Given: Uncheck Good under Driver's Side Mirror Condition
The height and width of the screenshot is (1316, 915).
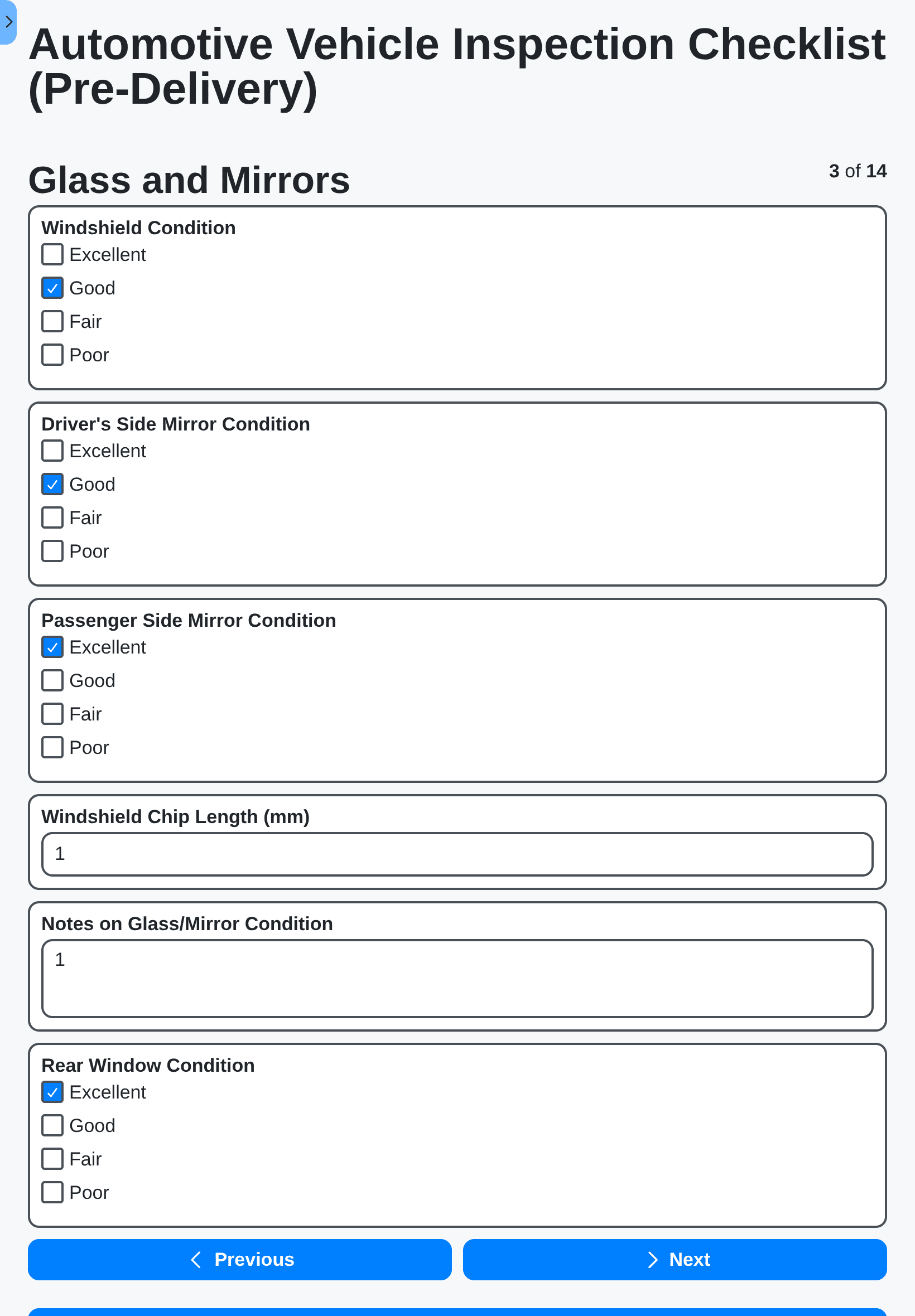Looking at the screenshot, I should (52, 484).
